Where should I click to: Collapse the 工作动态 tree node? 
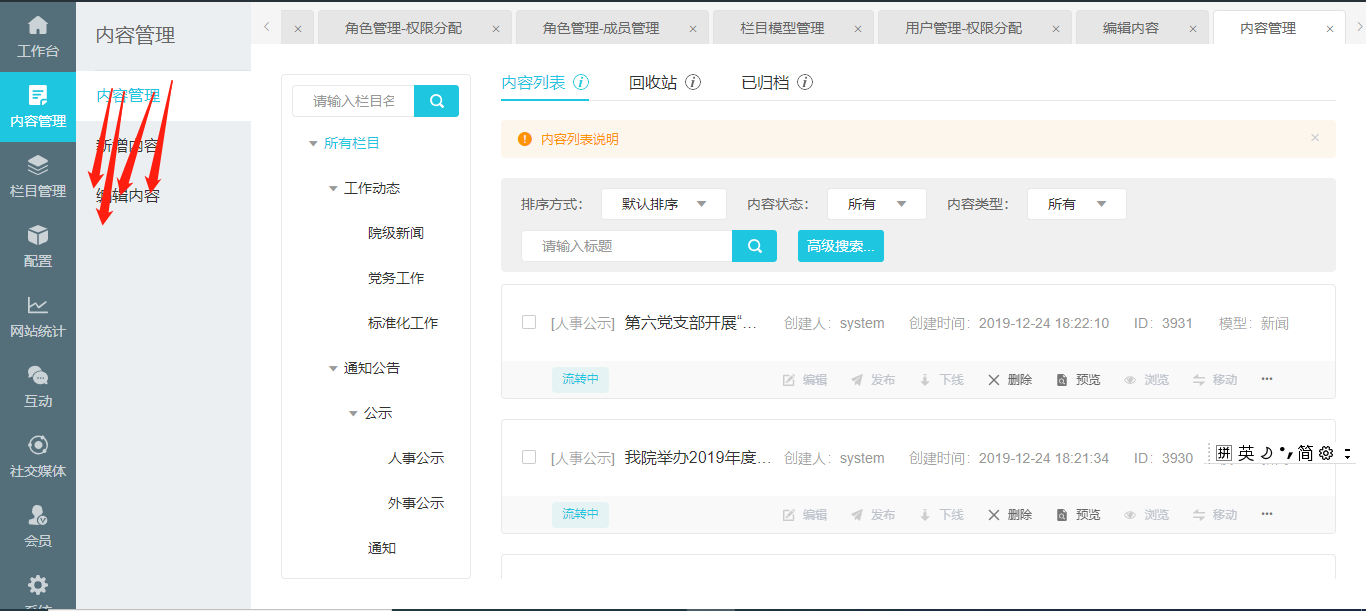(334, 189)
